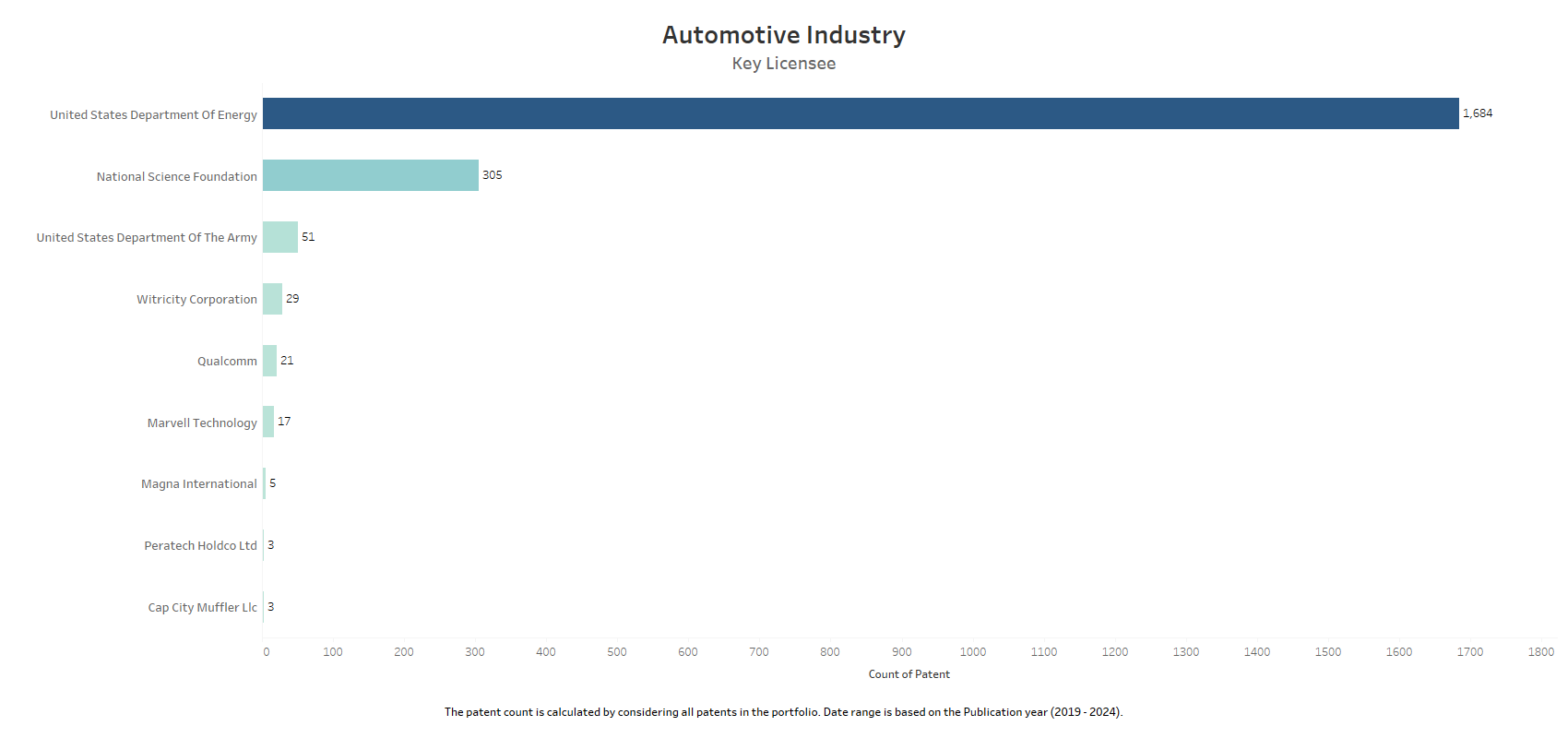Click the patent count footnote text
This screenshot has height=738, width=1568.
pyautogui.click(x=783, y=712)
